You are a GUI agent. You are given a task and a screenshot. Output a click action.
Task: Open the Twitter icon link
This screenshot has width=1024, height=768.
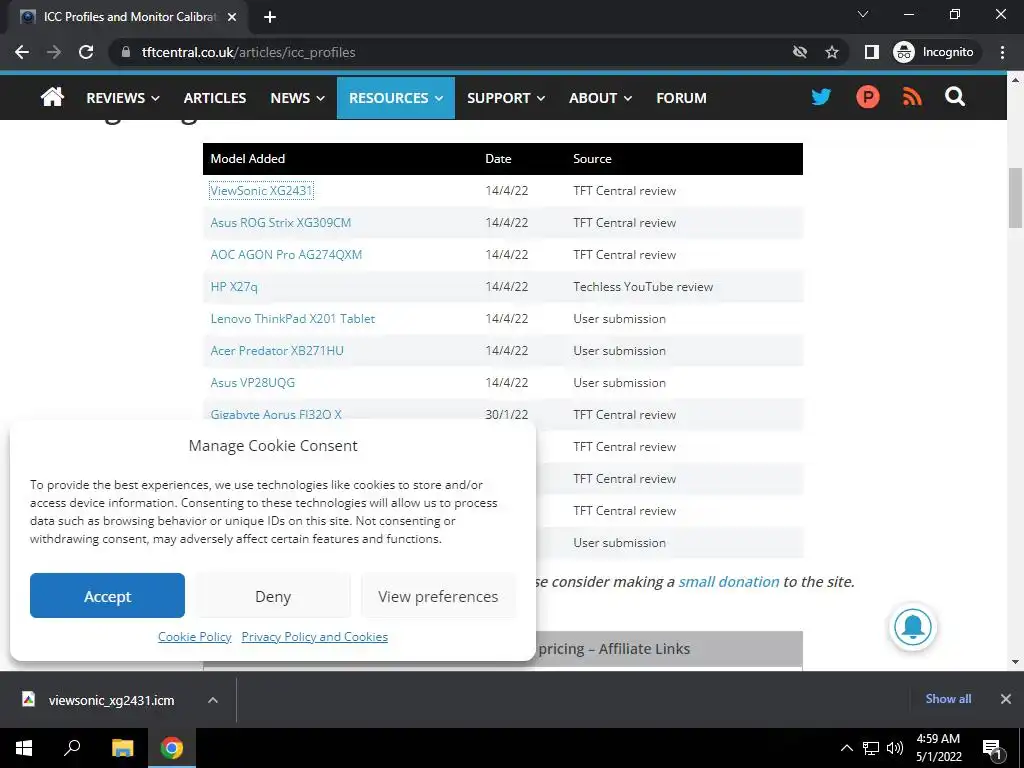tap(821, 97)
